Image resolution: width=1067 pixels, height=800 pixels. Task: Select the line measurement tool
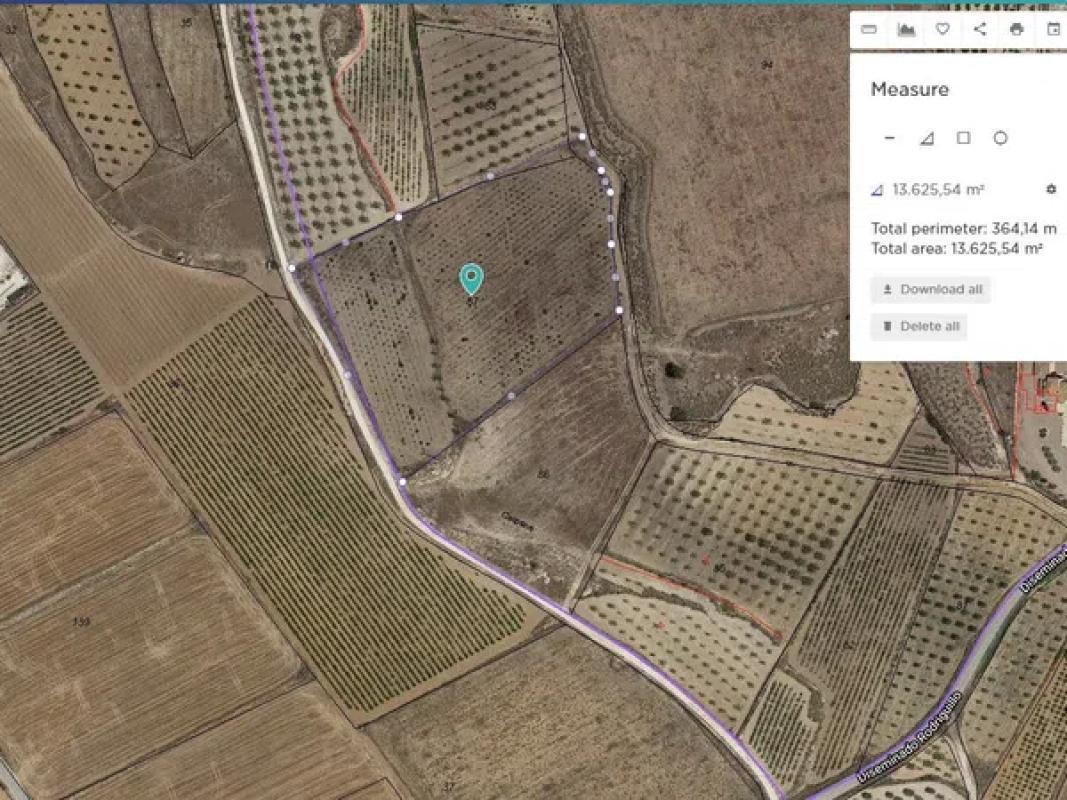pyautogui.click(x=890, y=138)
